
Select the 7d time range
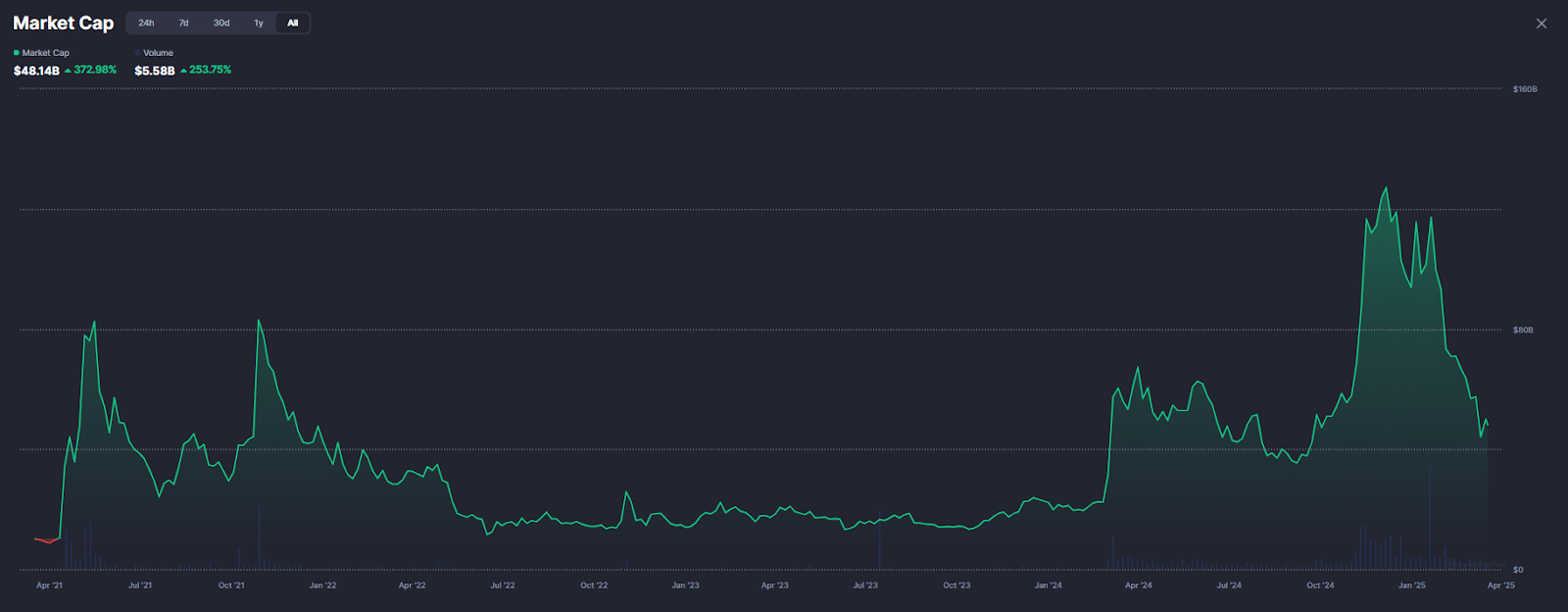click(x=183, y=23)
